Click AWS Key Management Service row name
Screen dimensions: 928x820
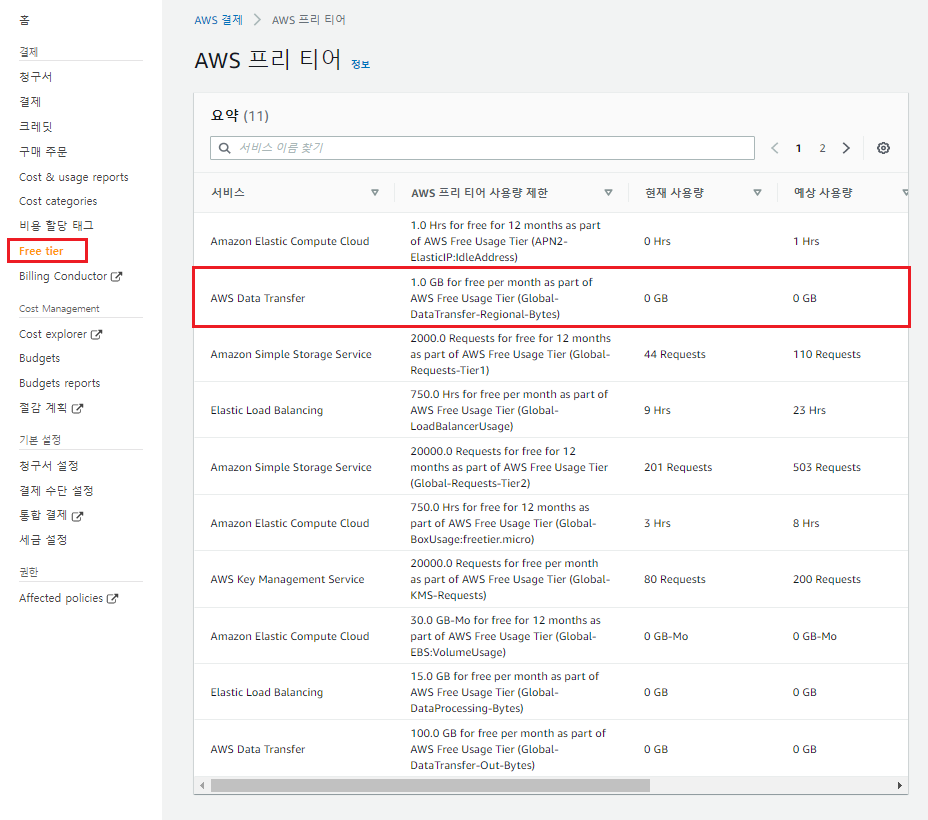coord(287,579)
